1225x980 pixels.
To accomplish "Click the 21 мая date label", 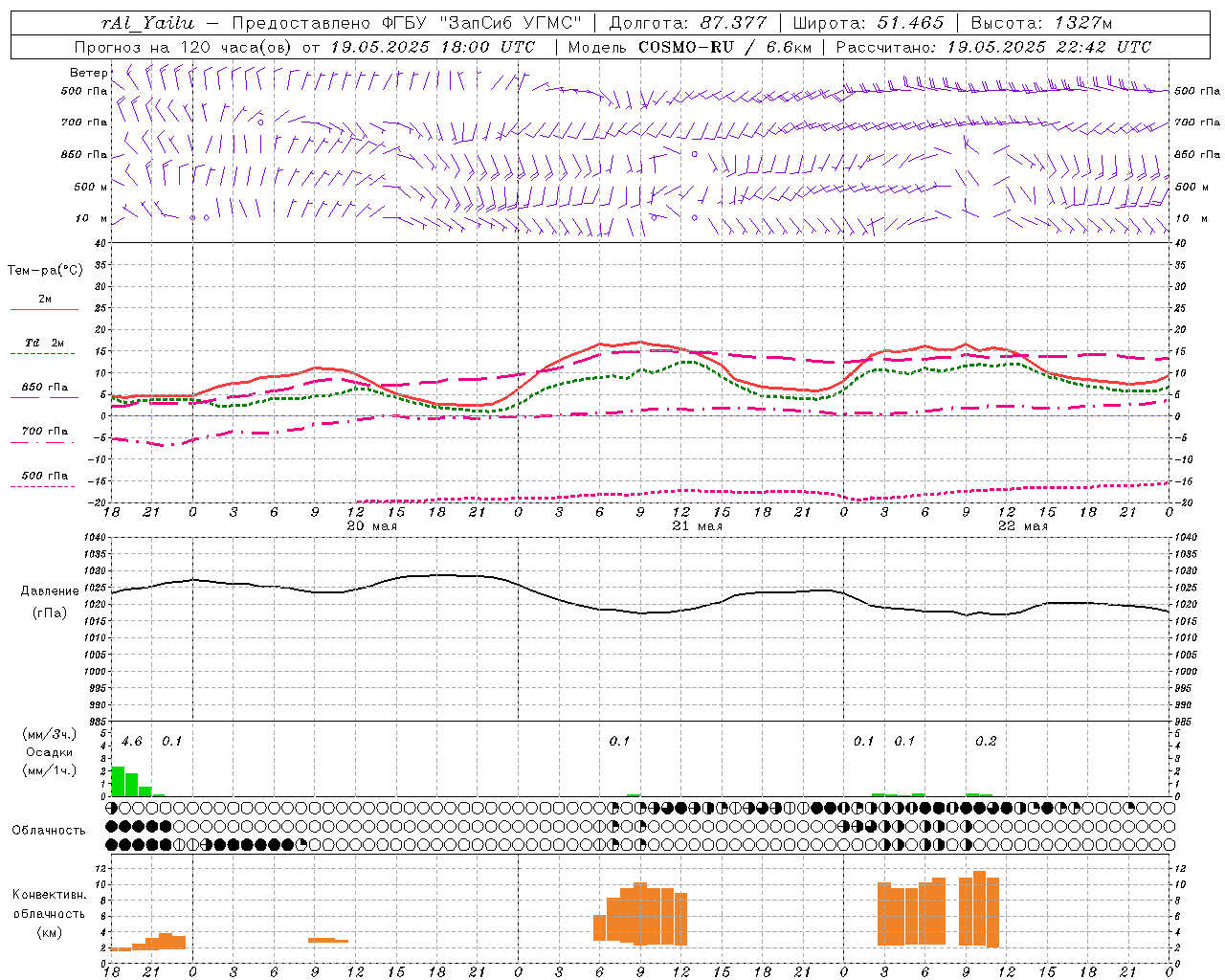I will click(x=697, y=526).
